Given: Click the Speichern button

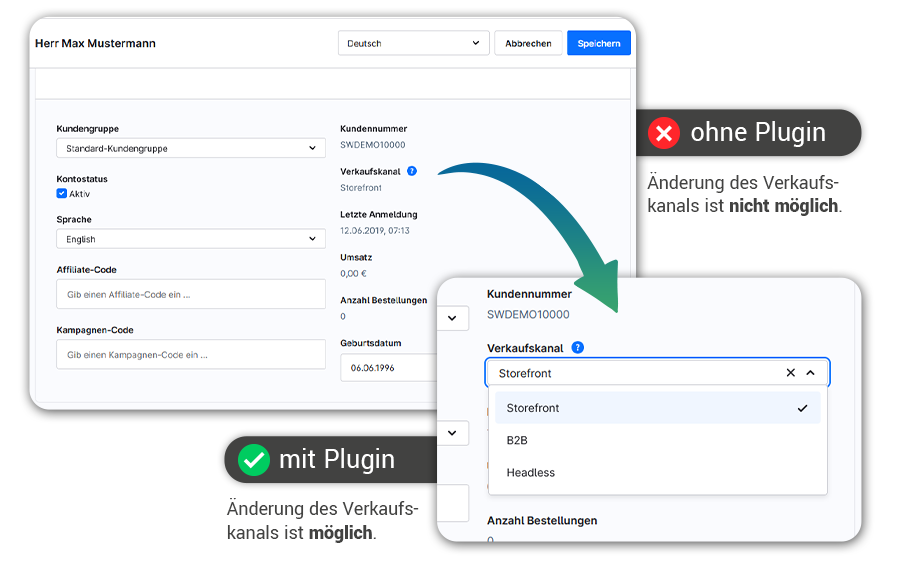Looking at the screenshot, I should coord(599,43).
